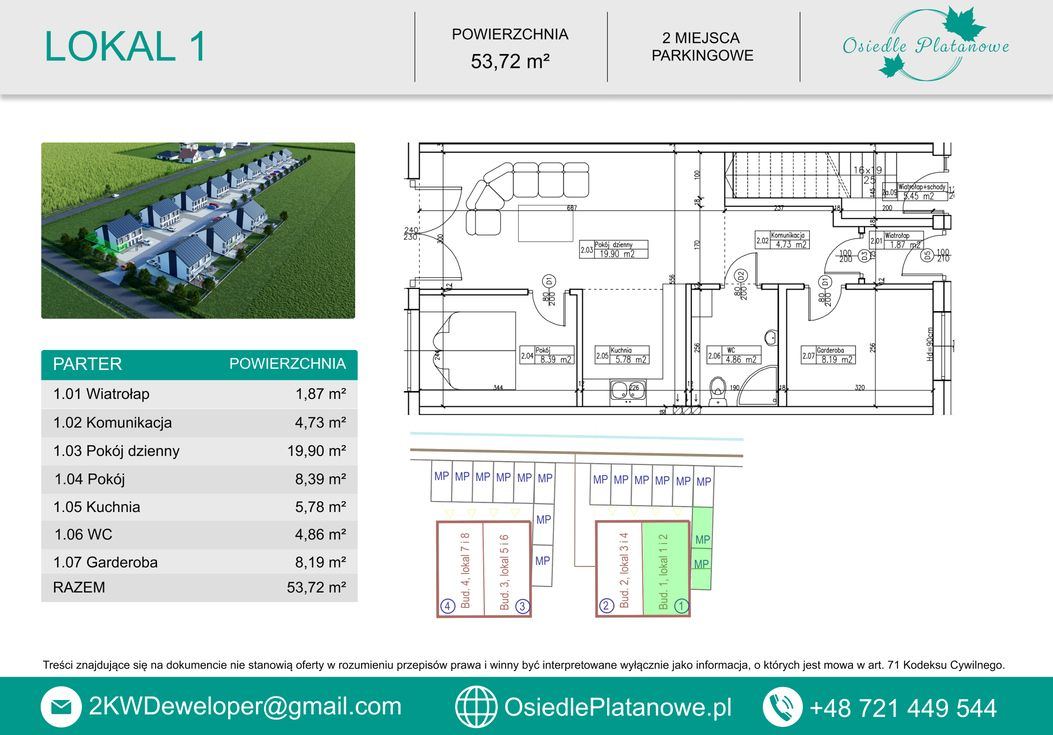
Task: Select the 1.04 Pokój row
Action: pos(199,479)
